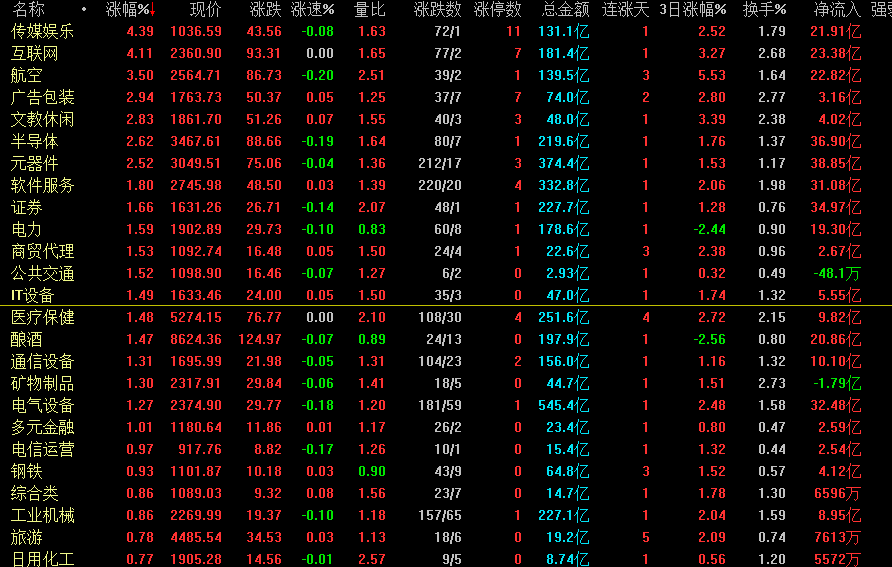892x567 pixels.
Task: Click 电气设备 total amount 545.4亿
Action: (564, 405)
